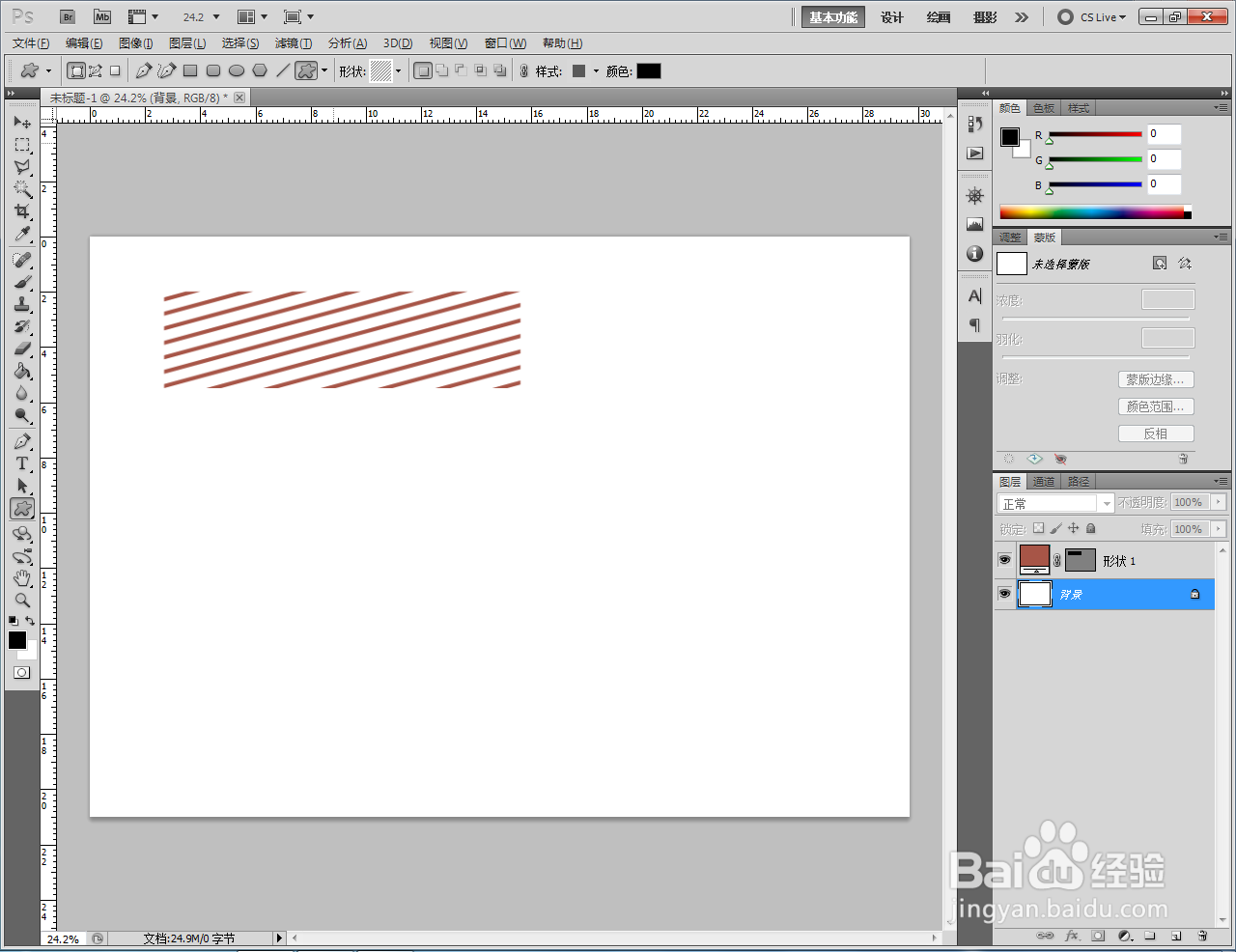Open the layer style fx menu
This screenshot has height=952, width=1236.
pyautogui.click(x=1072, y=936)
